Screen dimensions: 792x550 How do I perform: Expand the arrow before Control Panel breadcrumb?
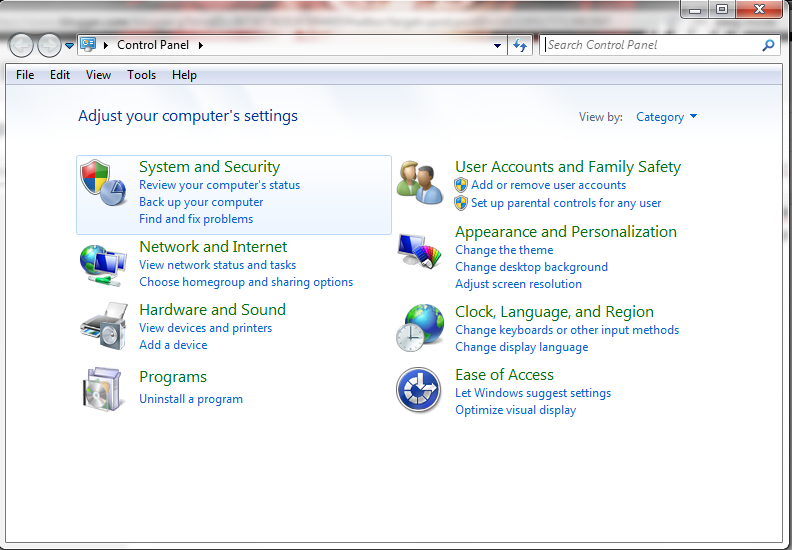click(x=106, y=45)
